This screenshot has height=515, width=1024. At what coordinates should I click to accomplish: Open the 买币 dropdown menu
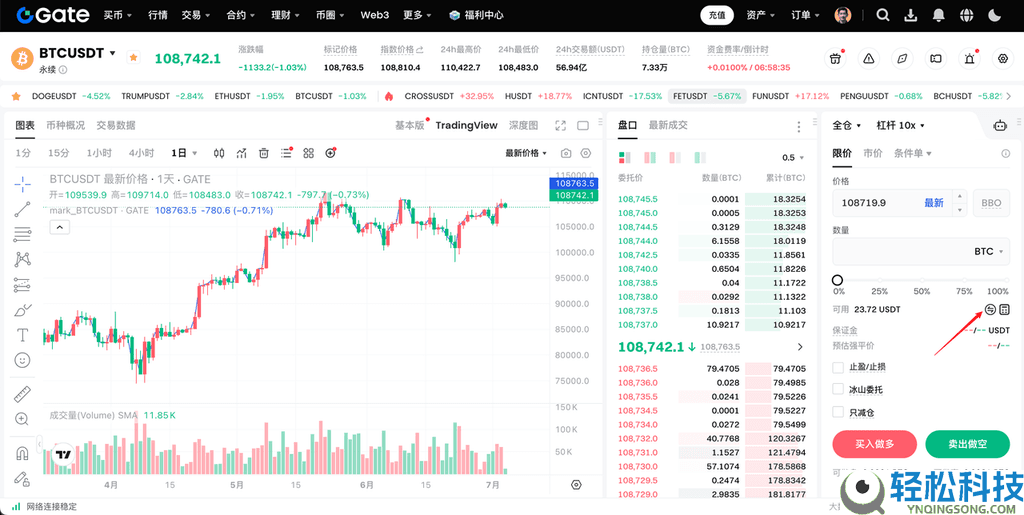[118, 15]
